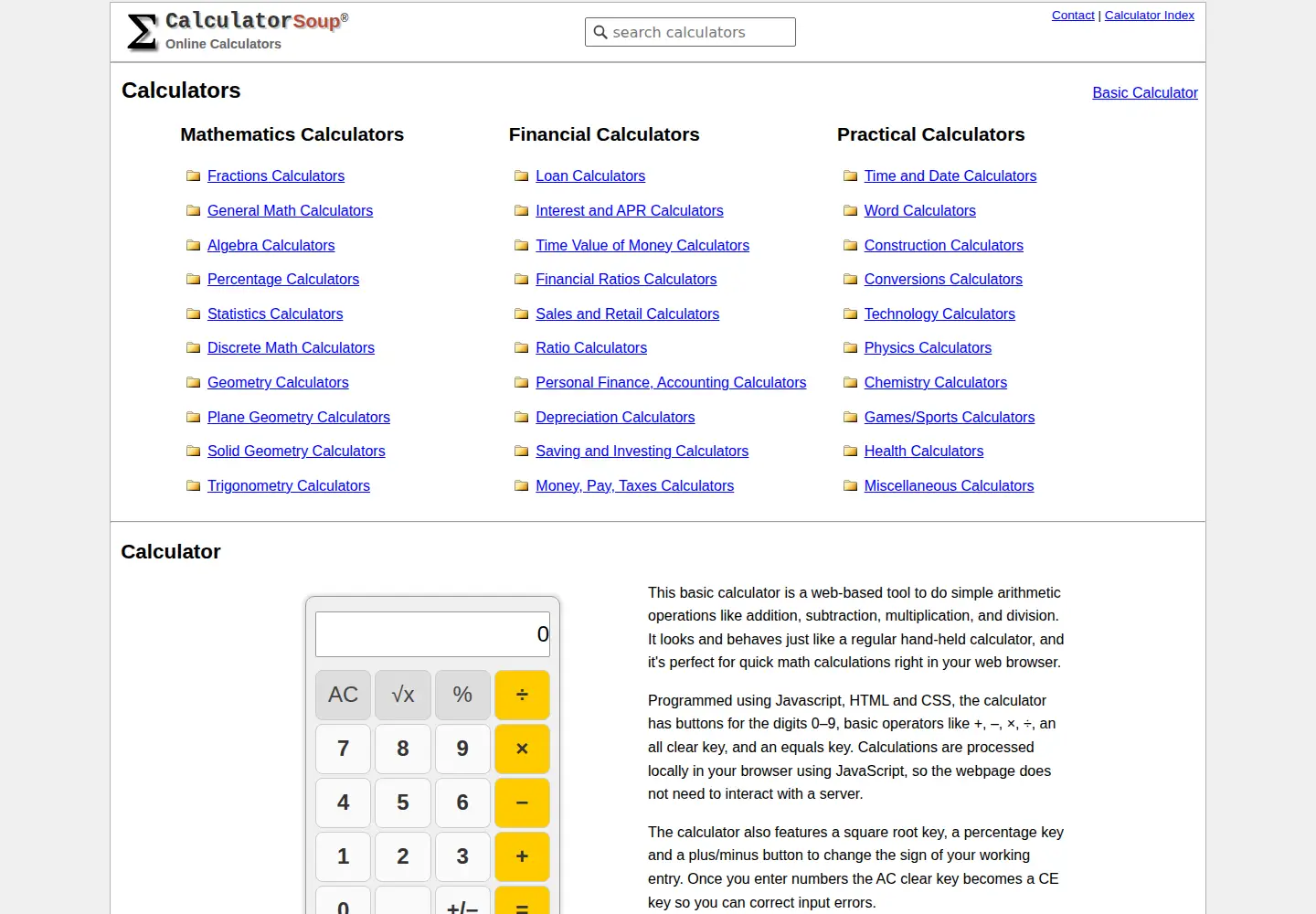
Task: Open Saving and Investing Calculators link
Action: pyautogui.click(x=642, y=452)
